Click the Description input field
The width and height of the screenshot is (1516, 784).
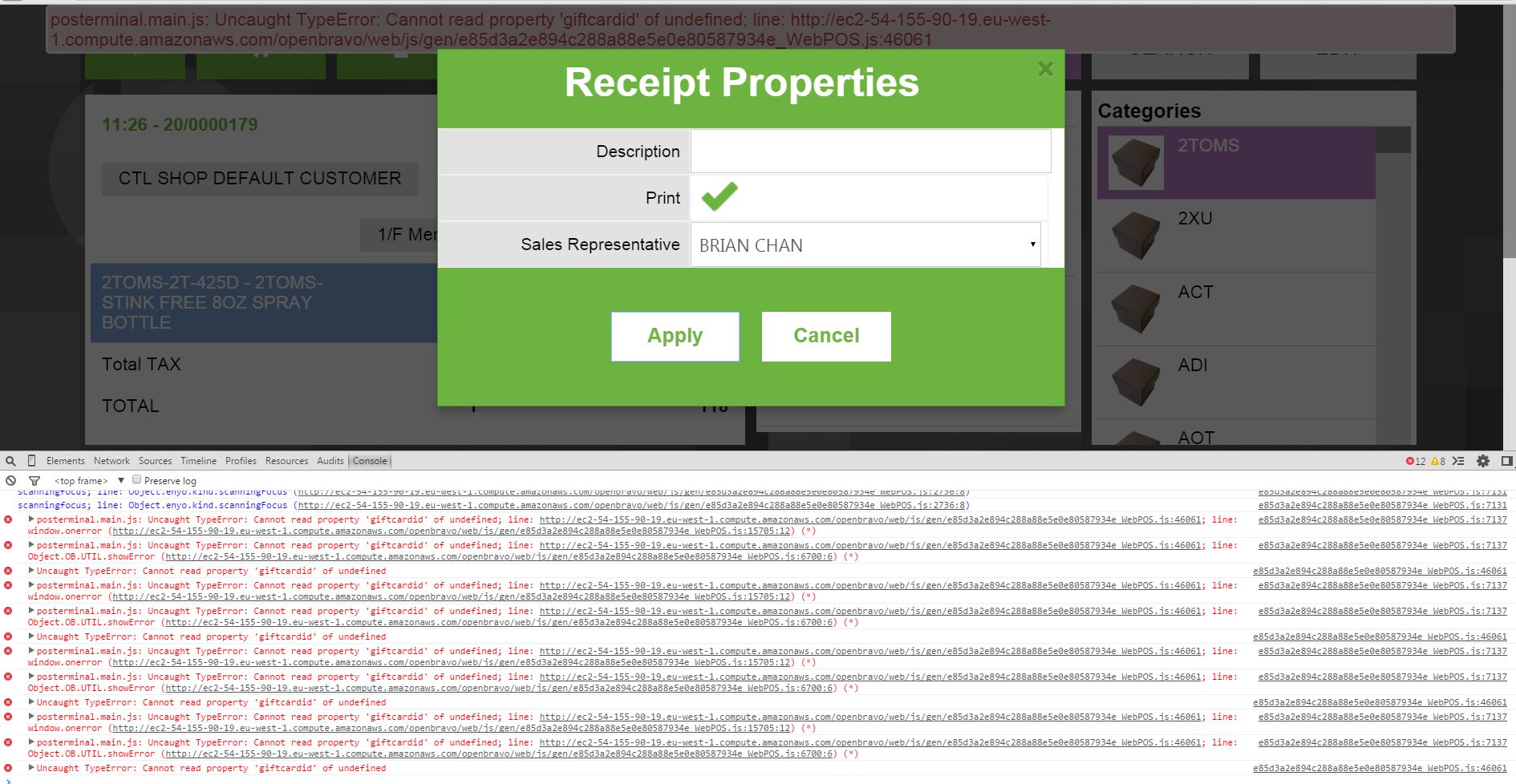click(x=870, y=152)
